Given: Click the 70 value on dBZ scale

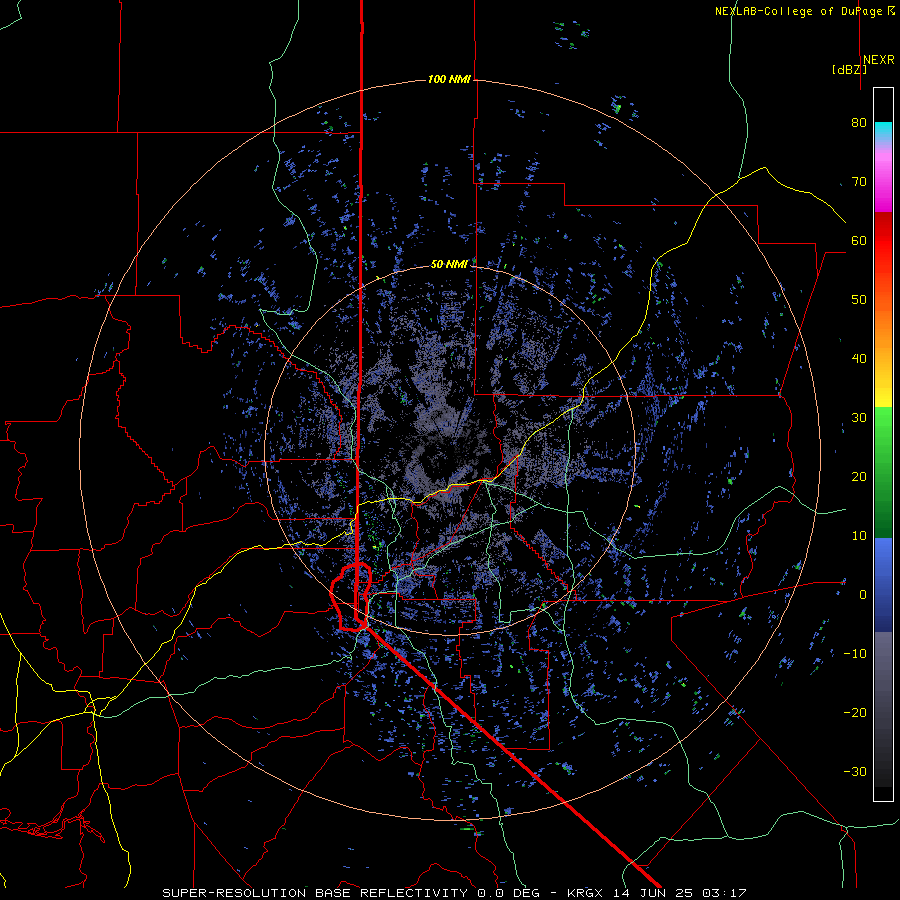Looking at the screenshot, I should pyautogui.click(x=859, y=181).
